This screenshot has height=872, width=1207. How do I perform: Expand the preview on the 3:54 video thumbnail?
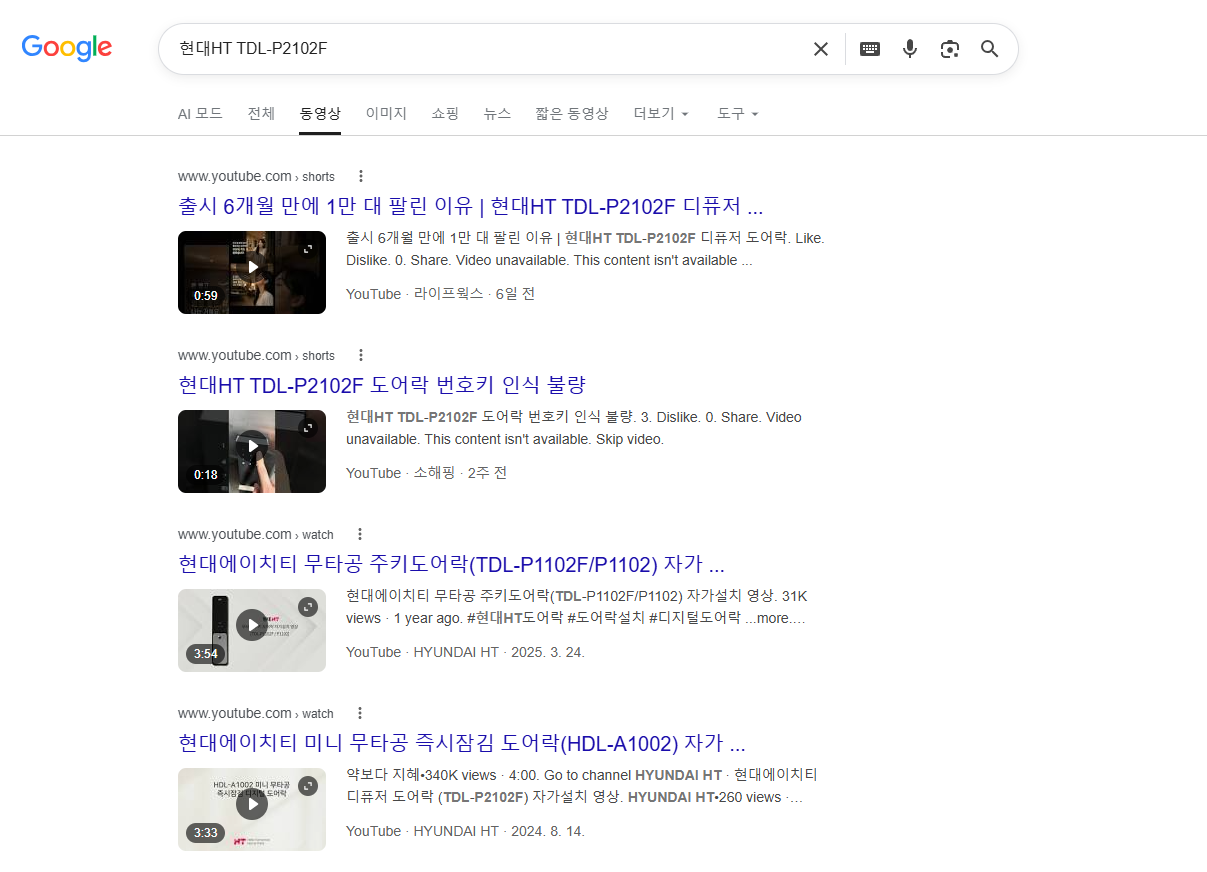pos(308,606)
